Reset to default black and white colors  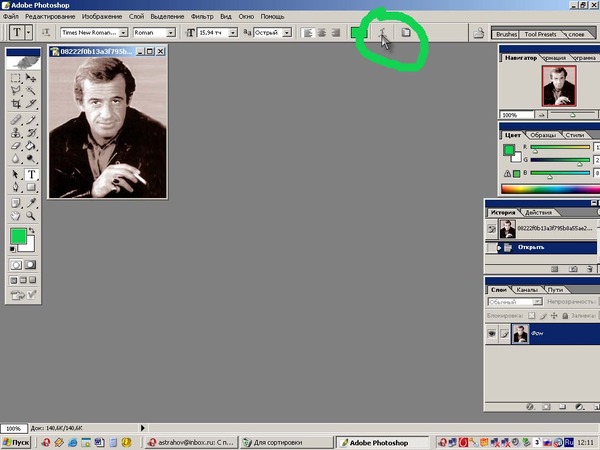(12, 249)
